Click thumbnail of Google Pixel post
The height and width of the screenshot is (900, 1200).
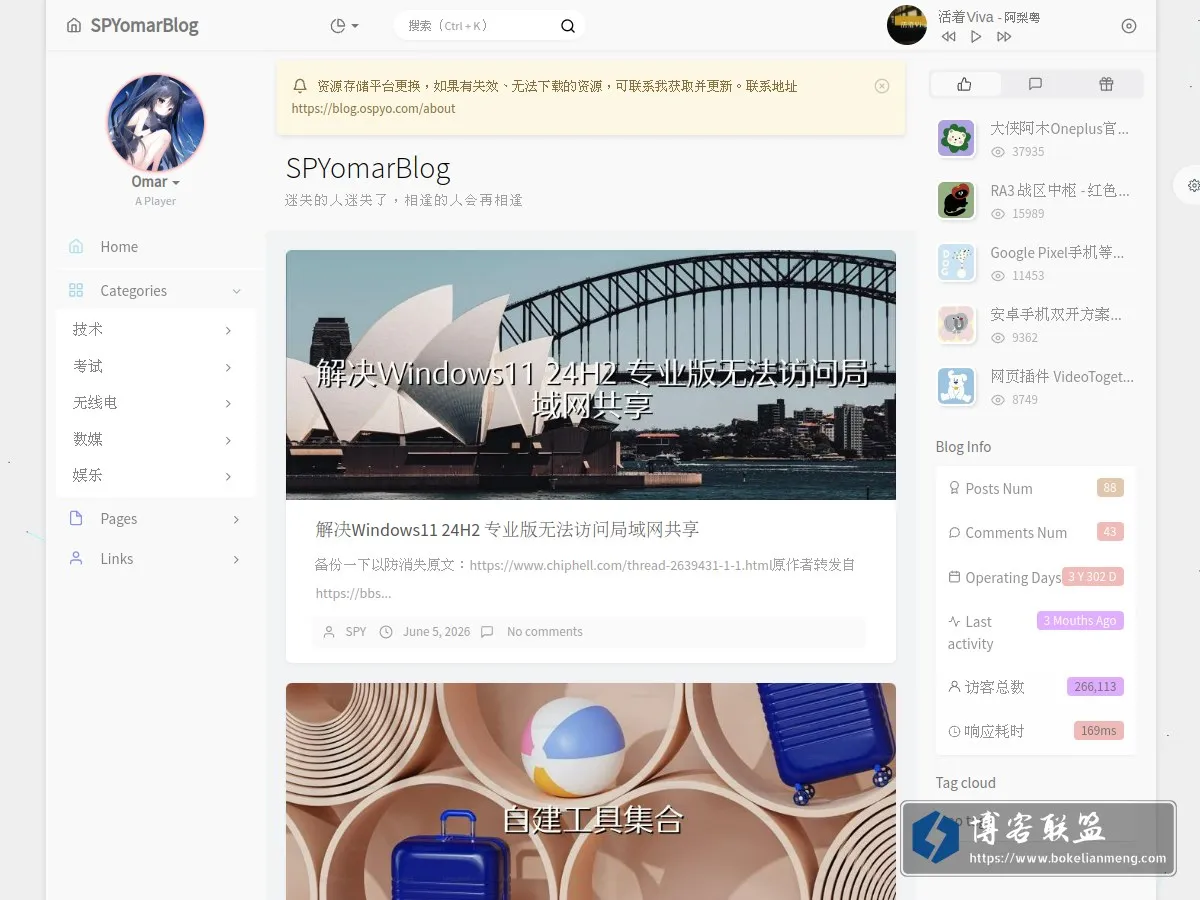coord(956,262)
